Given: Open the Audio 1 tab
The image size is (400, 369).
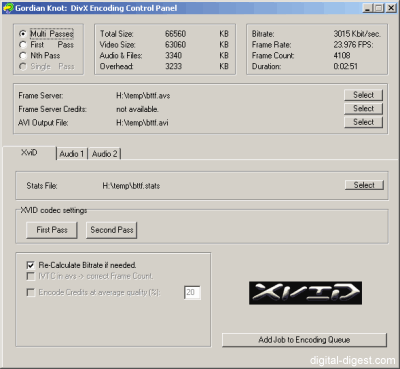Looking at the screenshot, I should click(72, 154).
